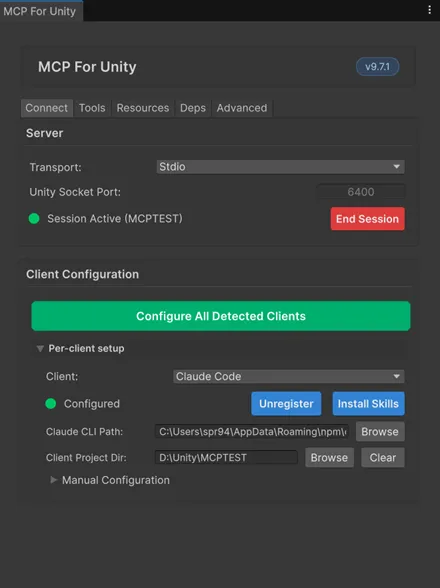The width and height of the screenshot is (440, 588).
Task: Click the Transport: label
Action: (56, 167)
